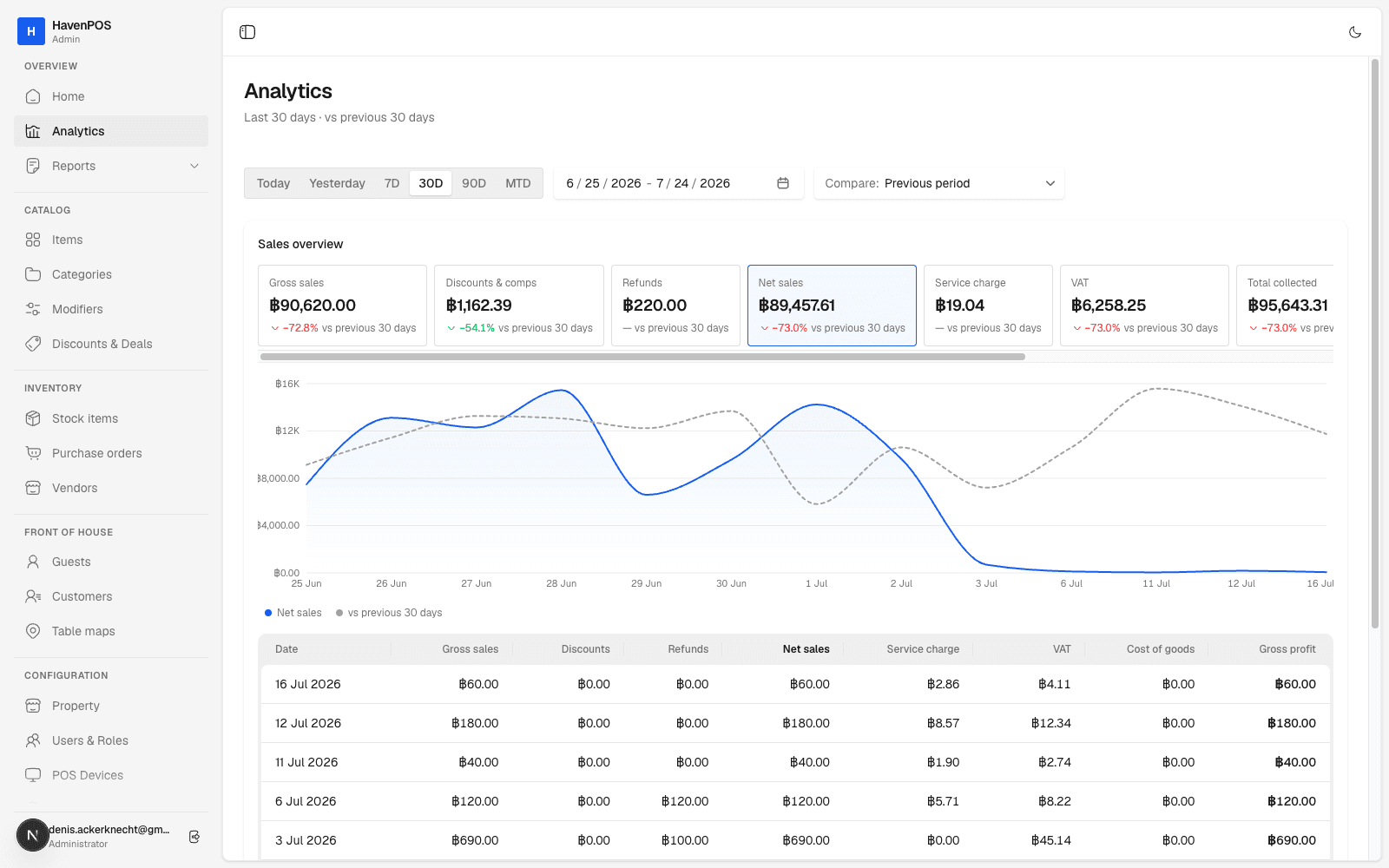Open Items in the catalog section
The image size is (1389, 868).
[x=111, y=240]
